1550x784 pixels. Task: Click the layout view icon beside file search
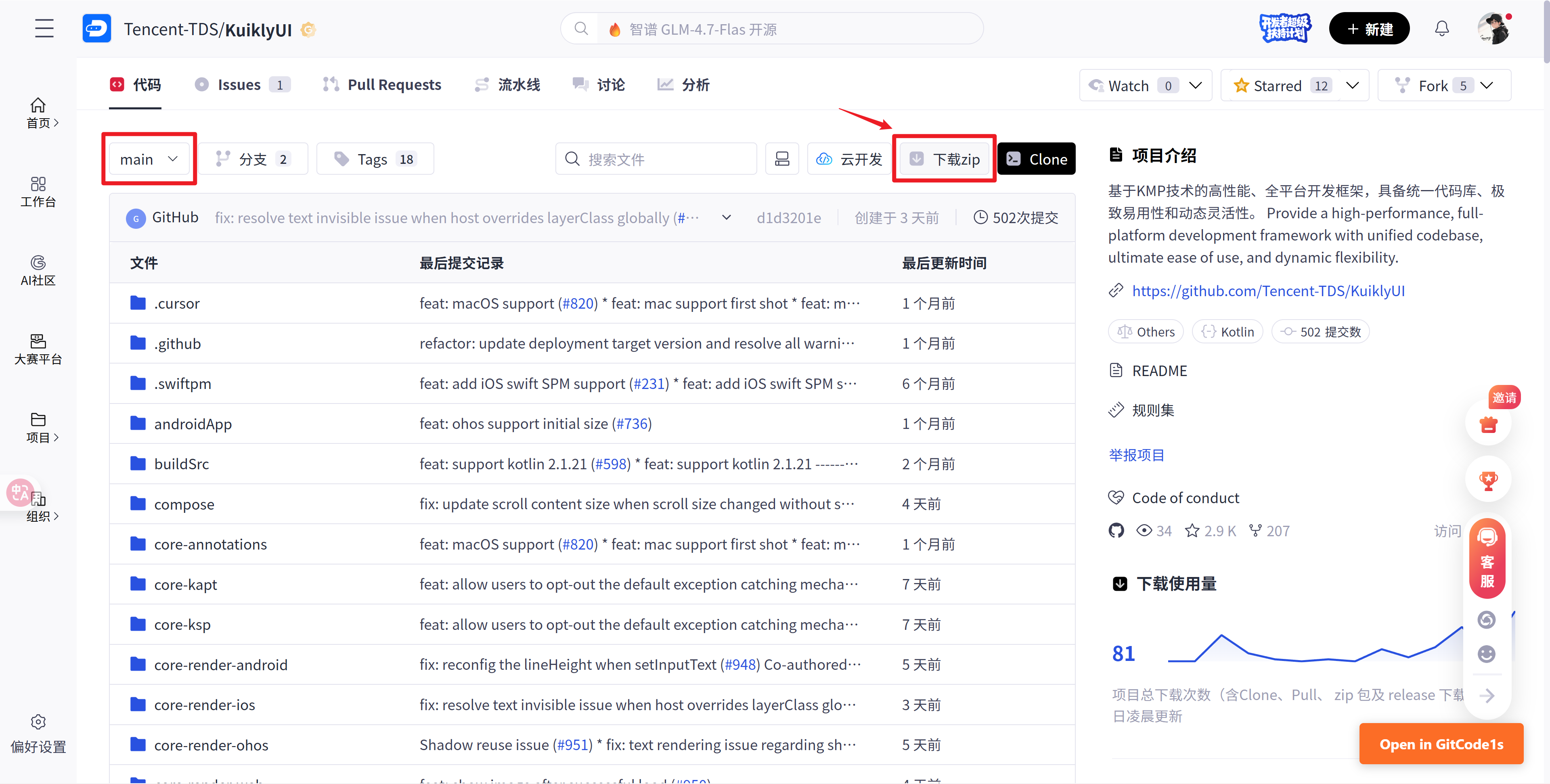pos(781,159)
